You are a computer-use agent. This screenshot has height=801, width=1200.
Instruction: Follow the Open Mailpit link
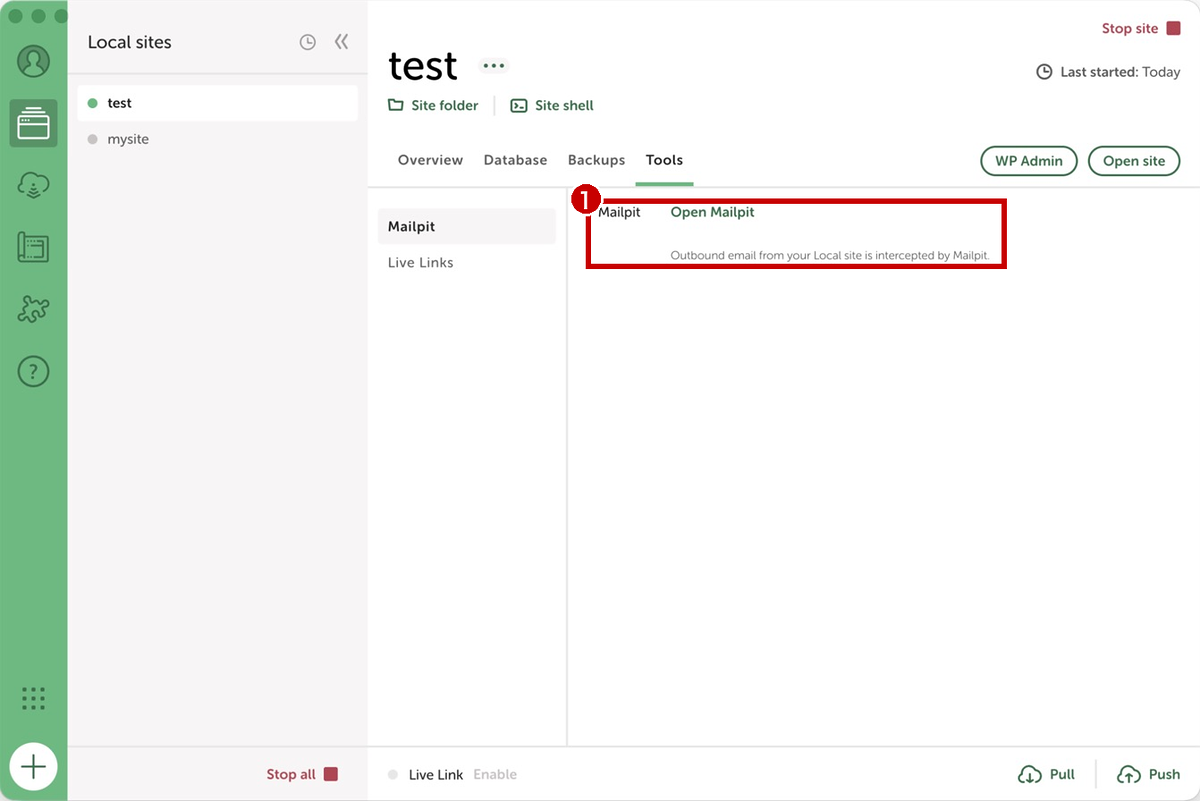[x=712, y=212]
